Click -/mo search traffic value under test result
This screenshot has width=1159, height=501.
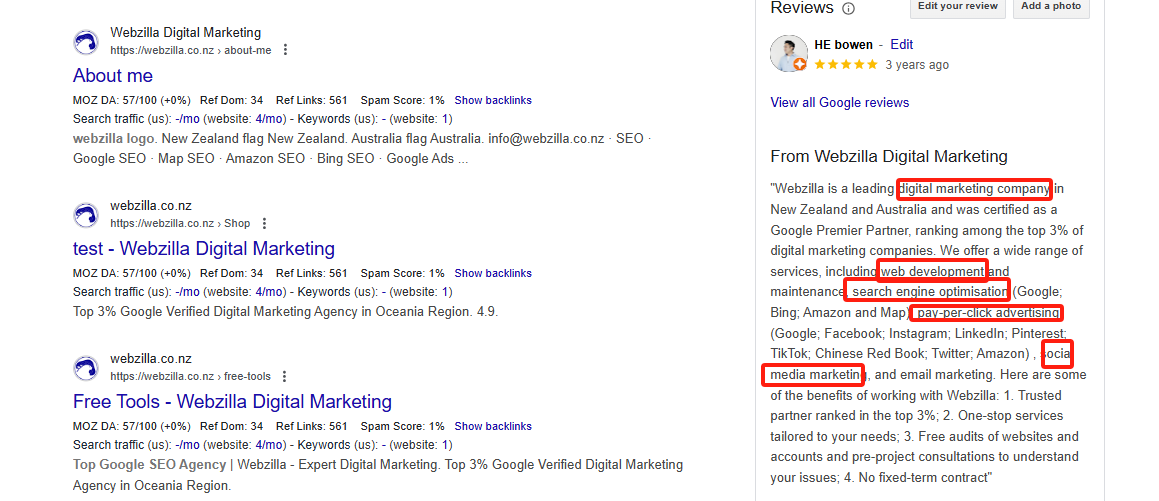pyautogui.click(x=188, y=291)
